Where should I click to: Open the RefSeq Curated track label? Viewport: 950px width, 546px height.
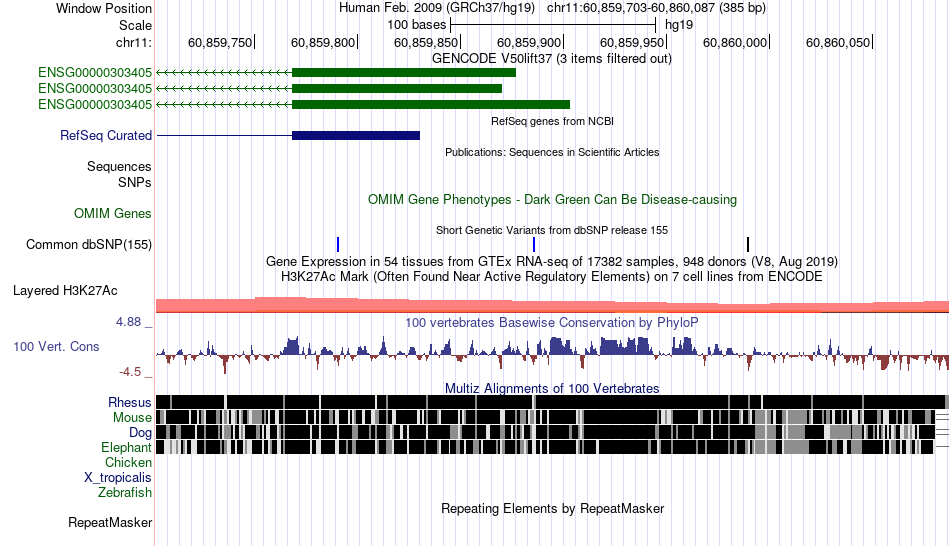coord(106,135)
